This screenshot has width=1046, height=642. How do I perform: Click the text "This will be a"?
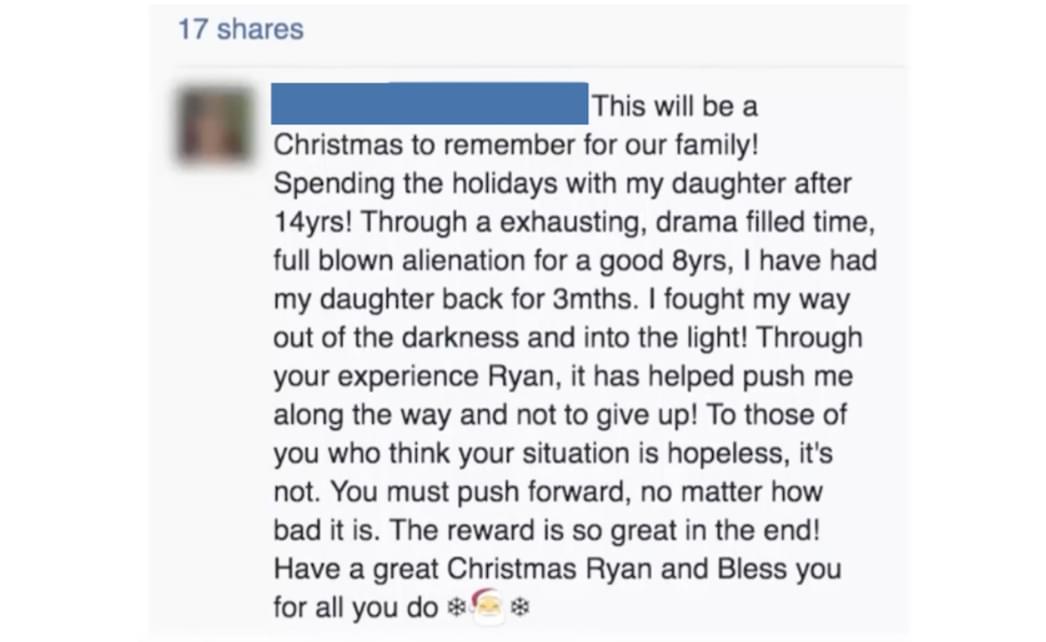pos(674,107)
